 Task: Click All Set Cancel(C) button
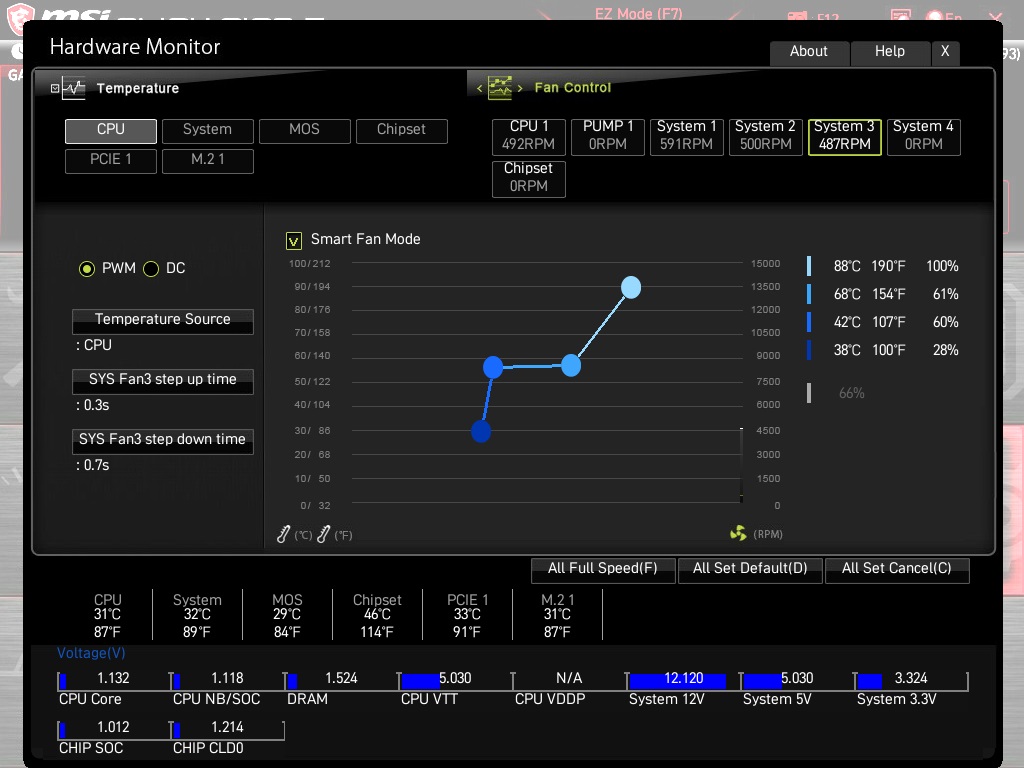897,569
